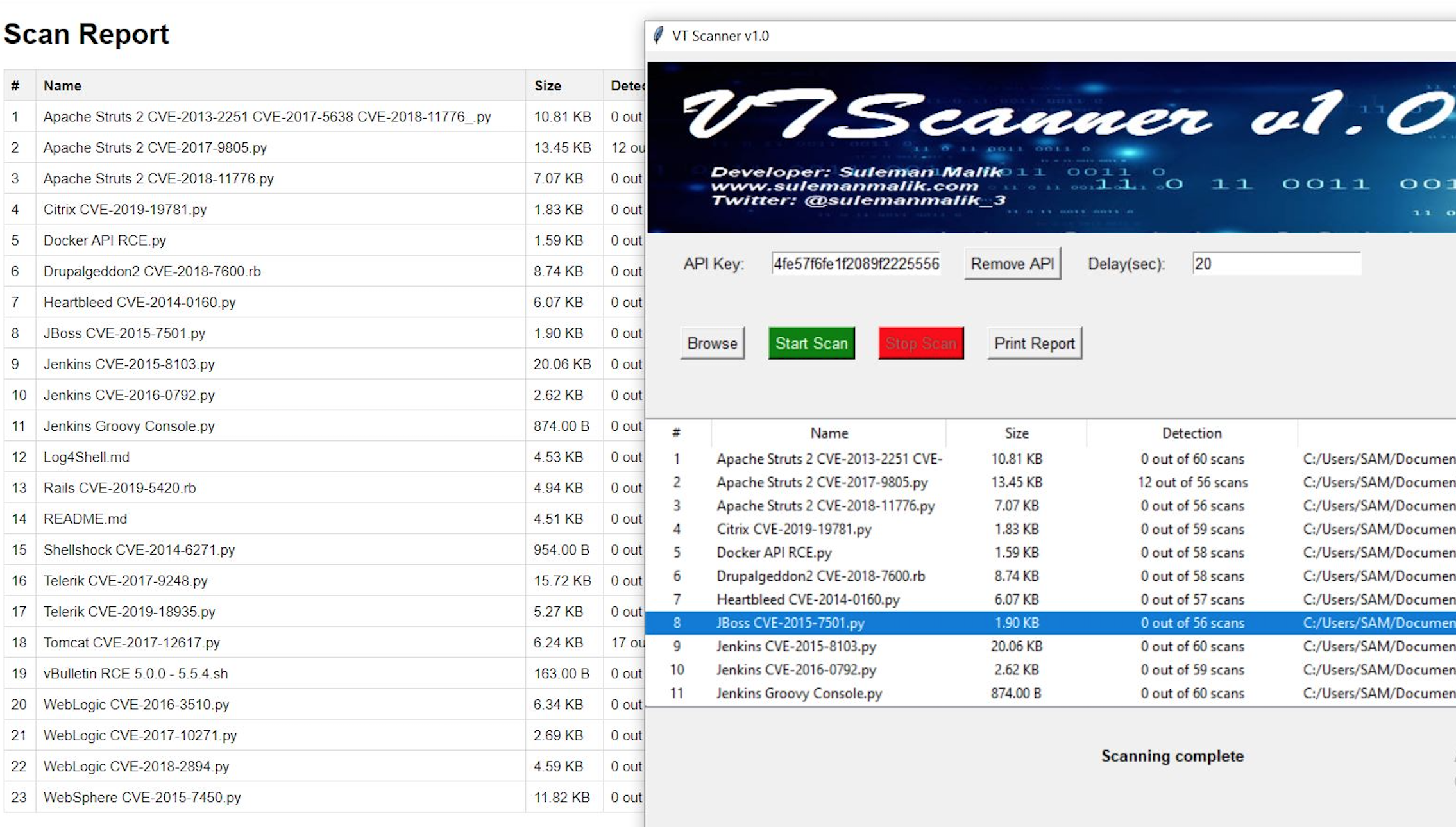Click the Remove API button
1456x827 pixels.
(x=1012, y=263)
